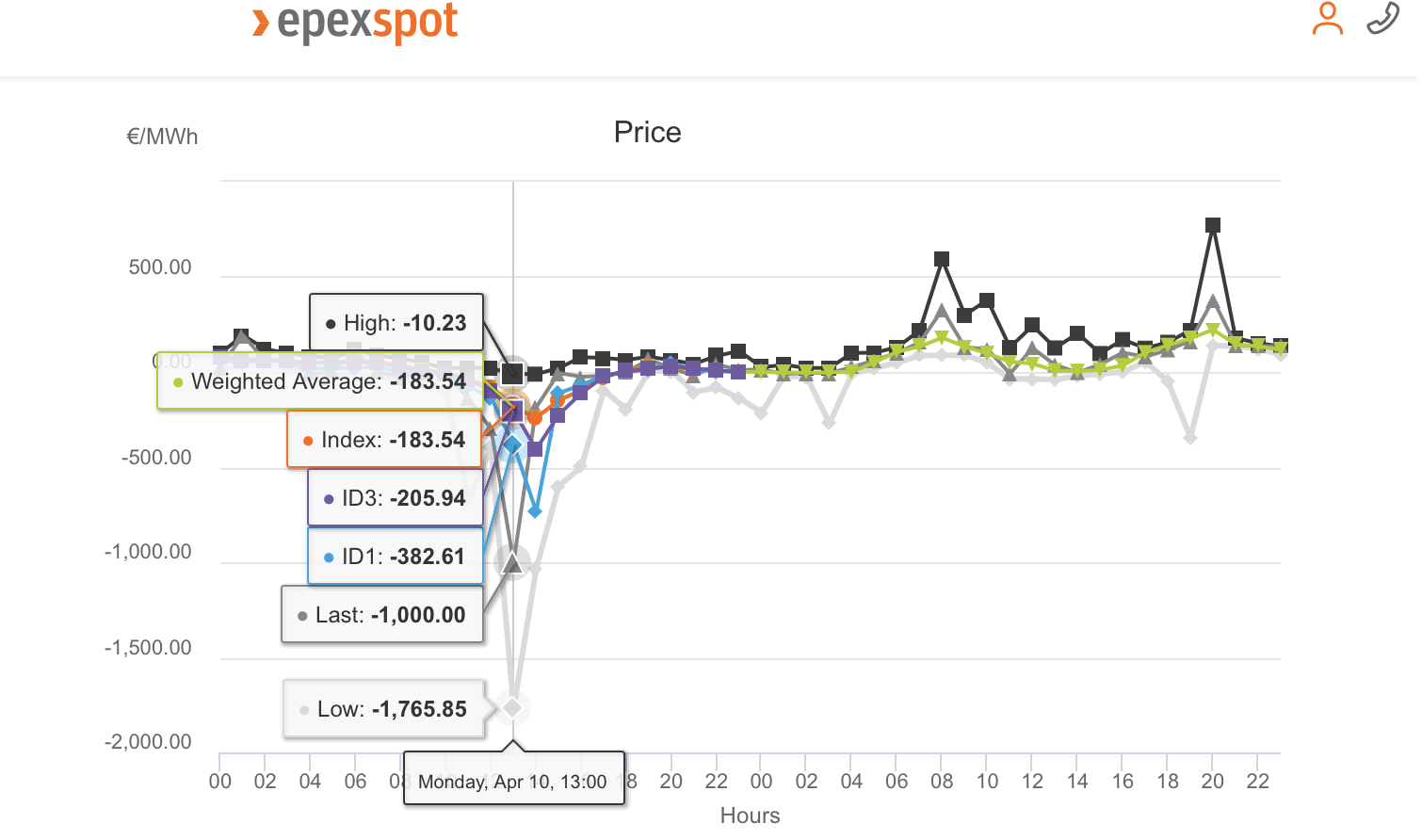Click the phone contact icon
This screenshot has width=1422, height=840.
1382,19
